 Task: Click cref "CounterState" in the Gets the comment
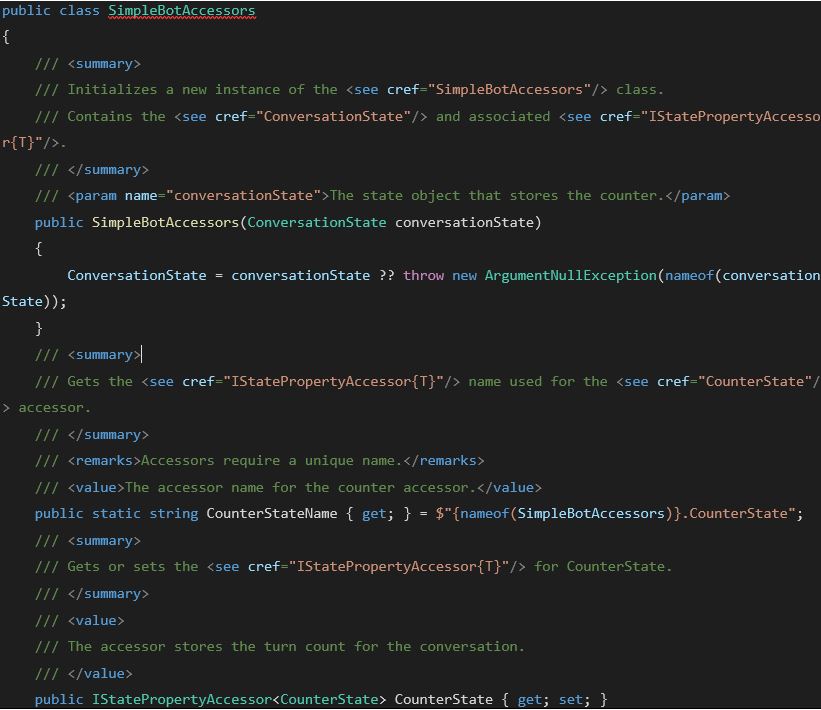(755, 381)
